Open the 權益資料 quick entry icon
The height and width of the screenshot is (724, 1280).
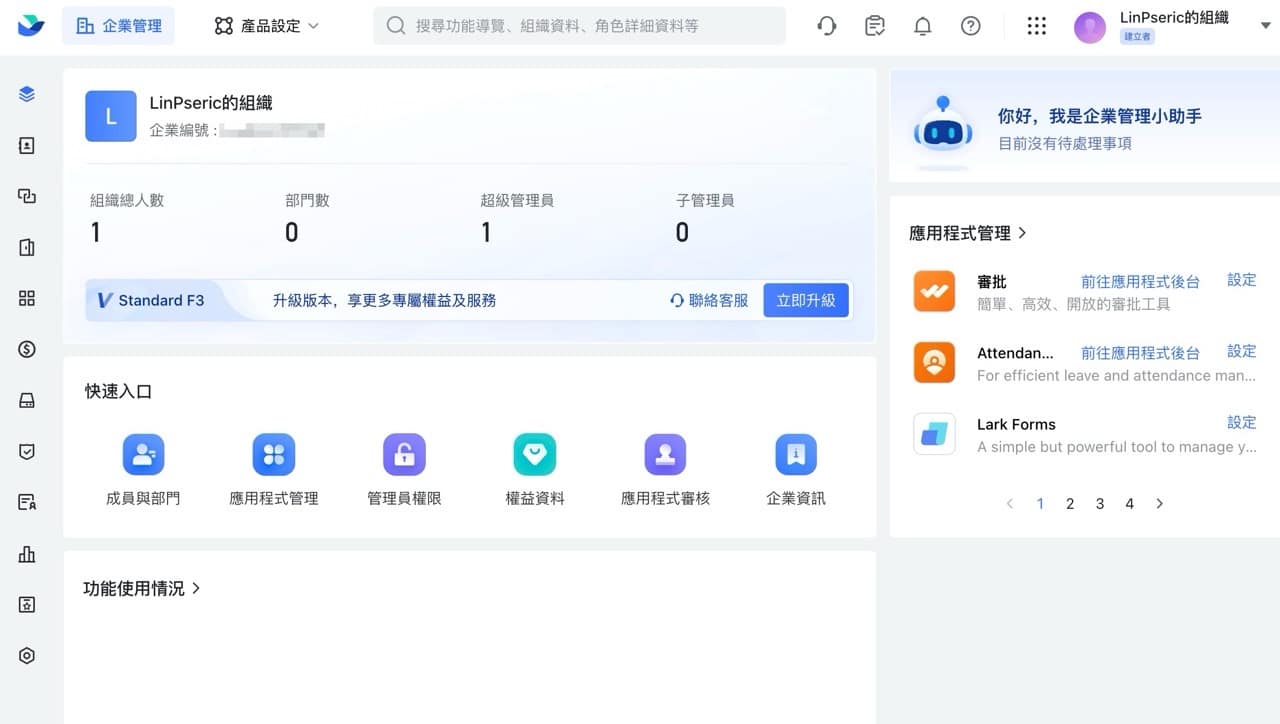pos(534,455)
